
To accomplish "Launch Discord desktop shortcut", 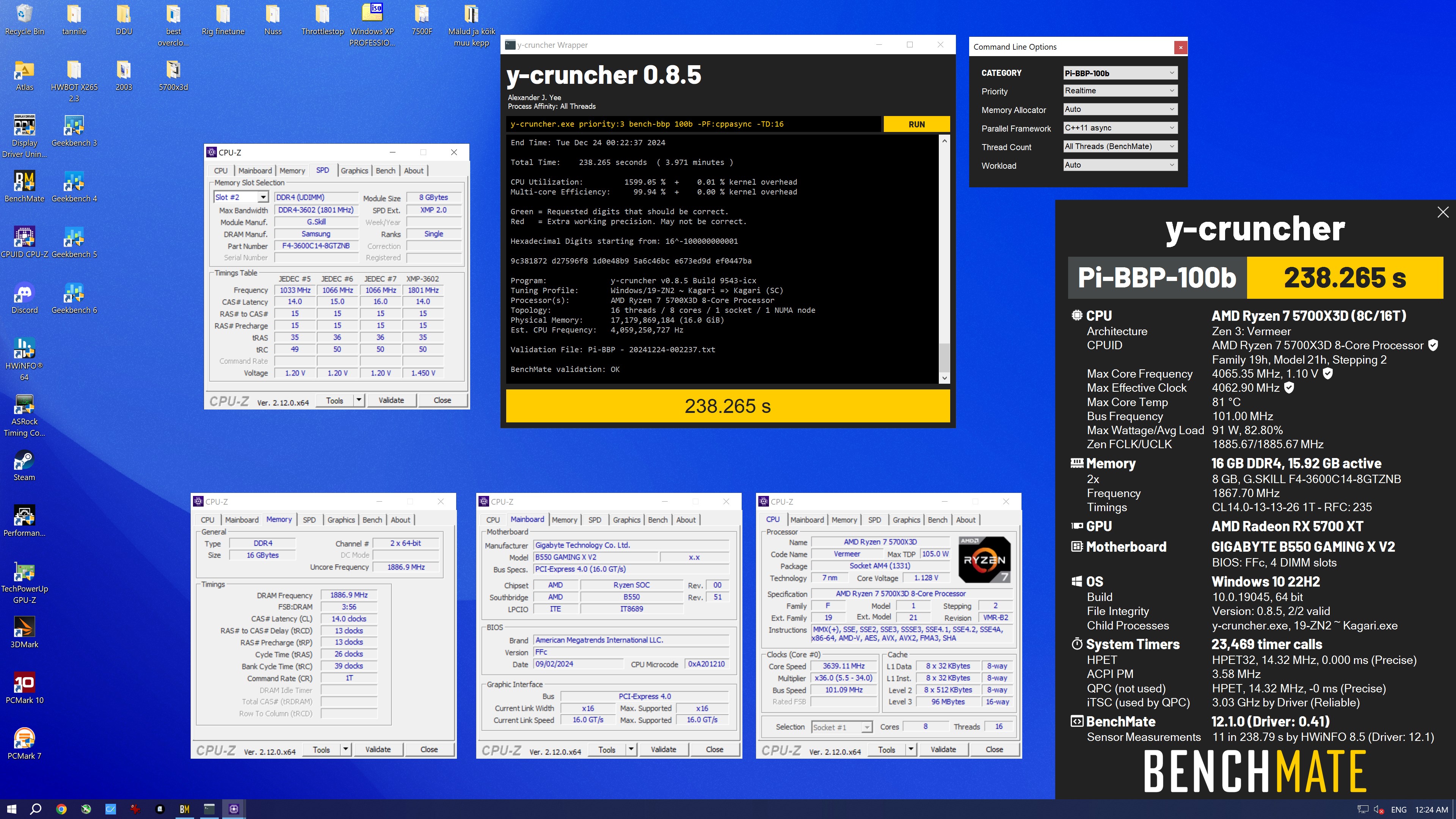I will click(24, 298).
